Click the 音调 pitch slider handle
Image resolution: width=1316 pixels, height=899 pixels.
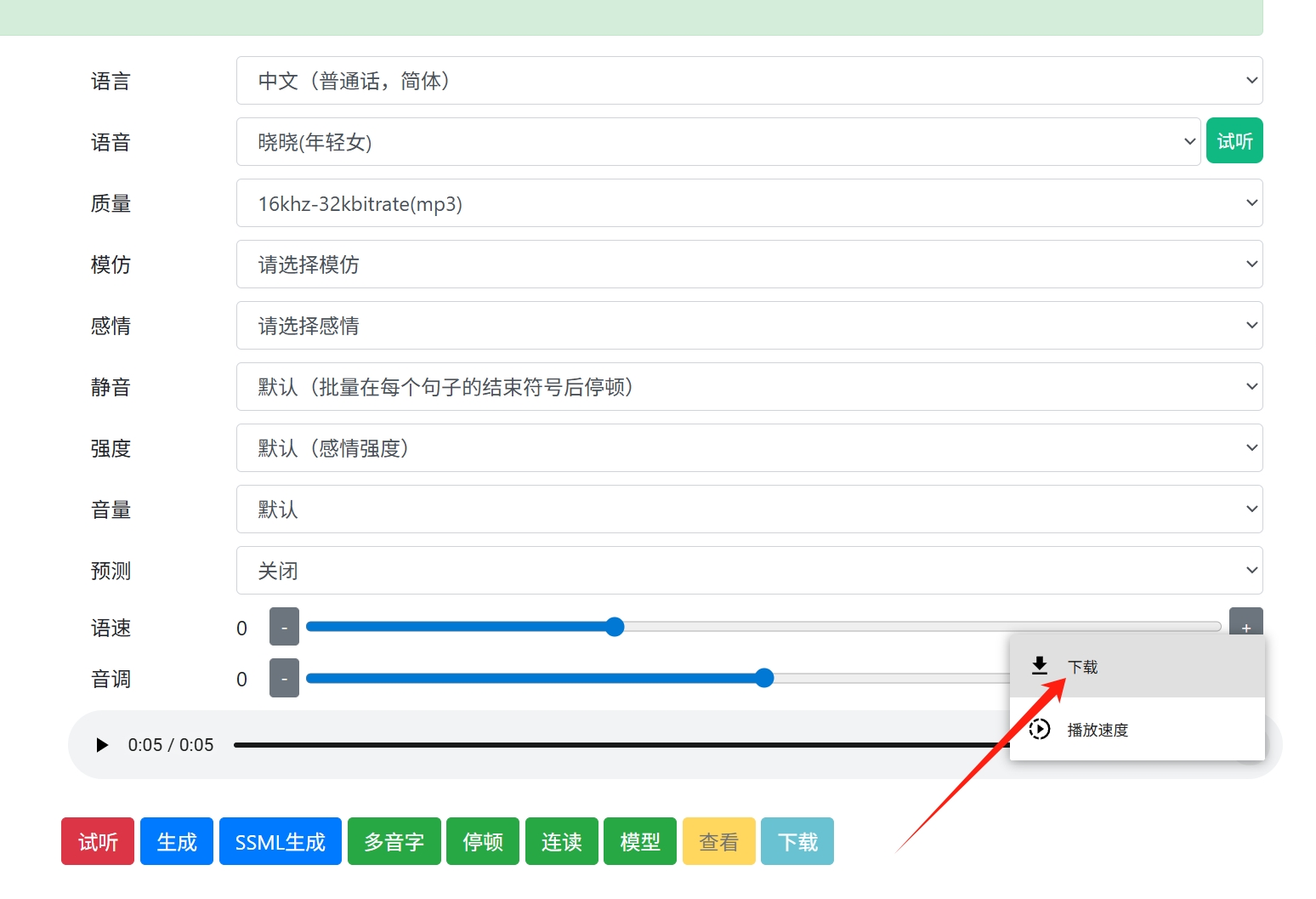764,678
